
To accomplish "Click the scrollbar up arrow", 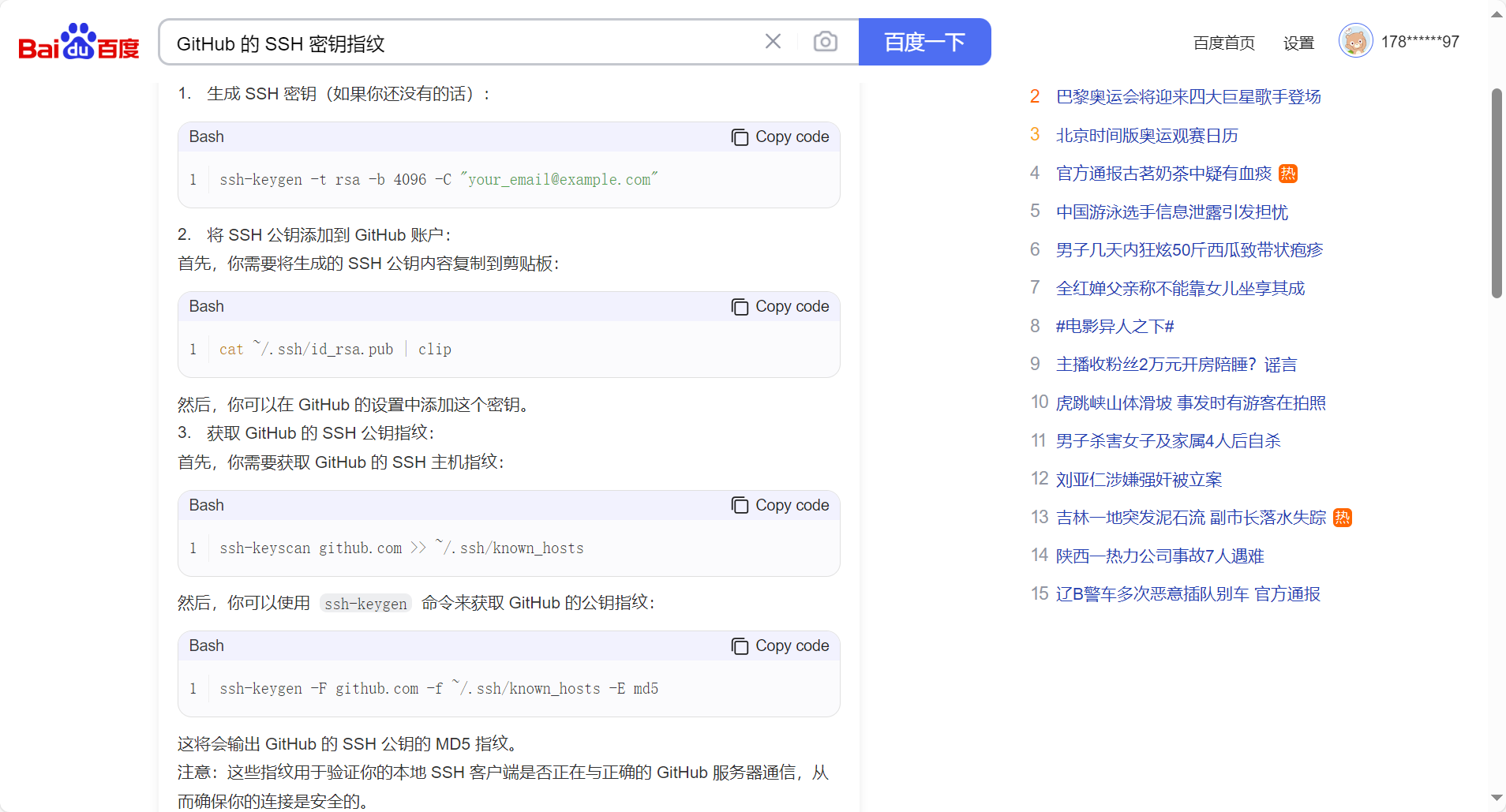I will coord(1497,14).
